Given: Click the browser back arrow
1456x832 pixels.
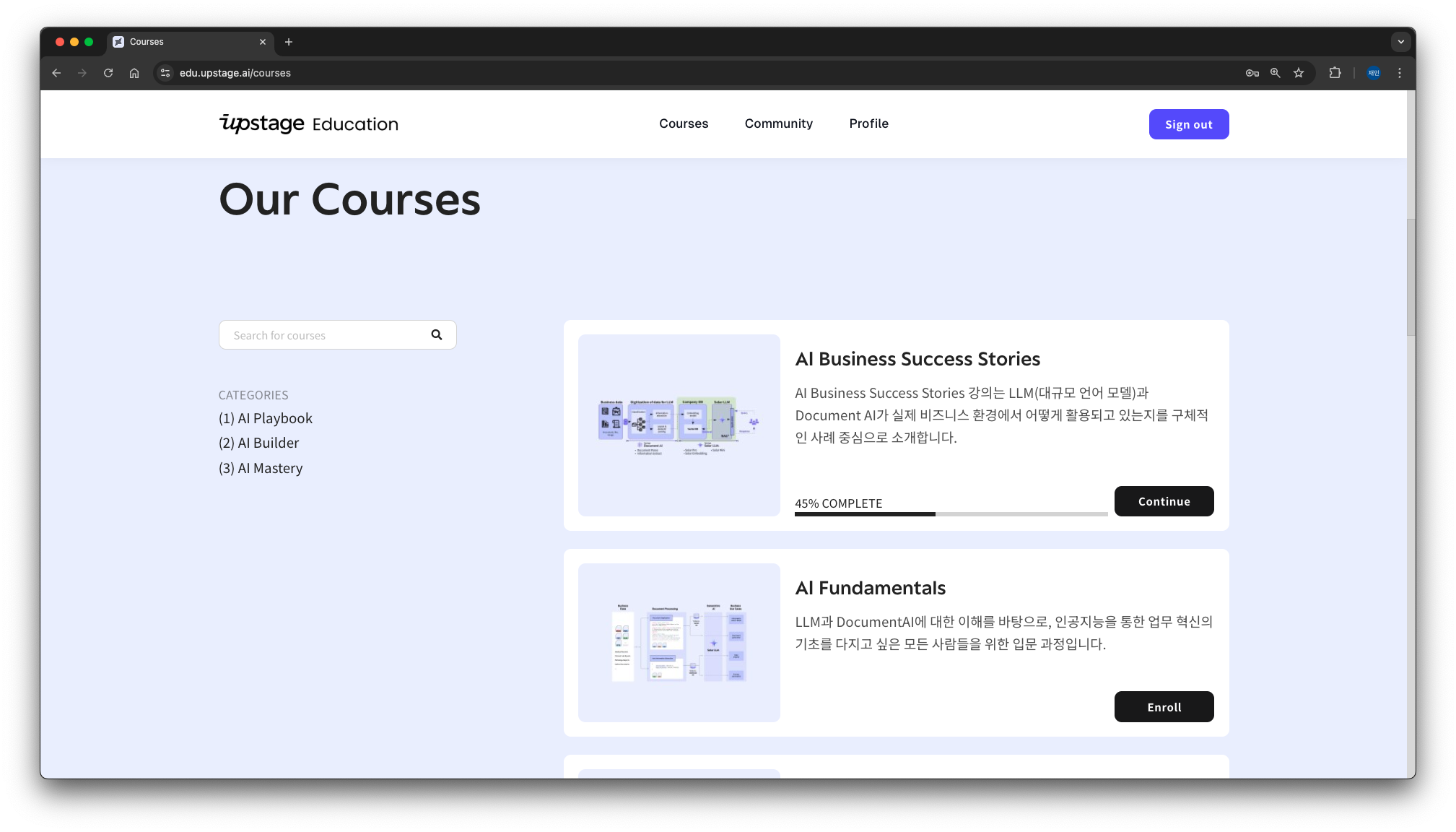Looking at the screenshot, I should 56,73.
